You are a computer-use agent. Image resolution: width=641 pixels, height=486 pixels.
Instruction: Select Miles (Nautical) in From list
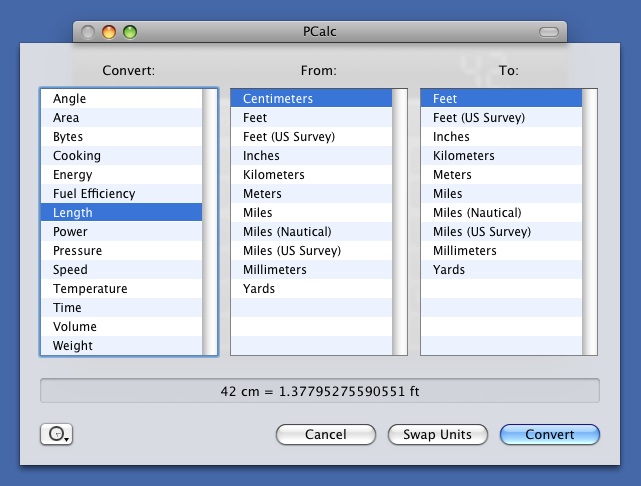(287, 232)
